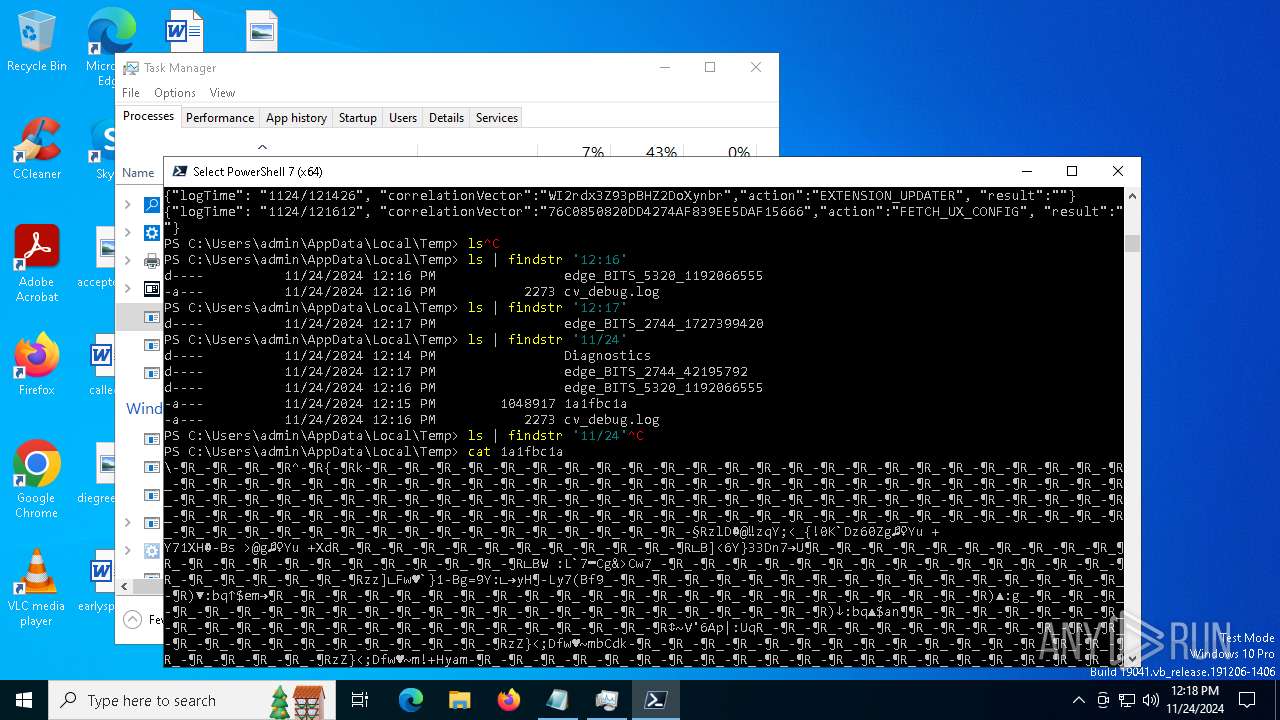This screenshot has width=1280, height=720.
Task: Open the Recycle Bin desktop icon
Action: (x=36, y=42)
